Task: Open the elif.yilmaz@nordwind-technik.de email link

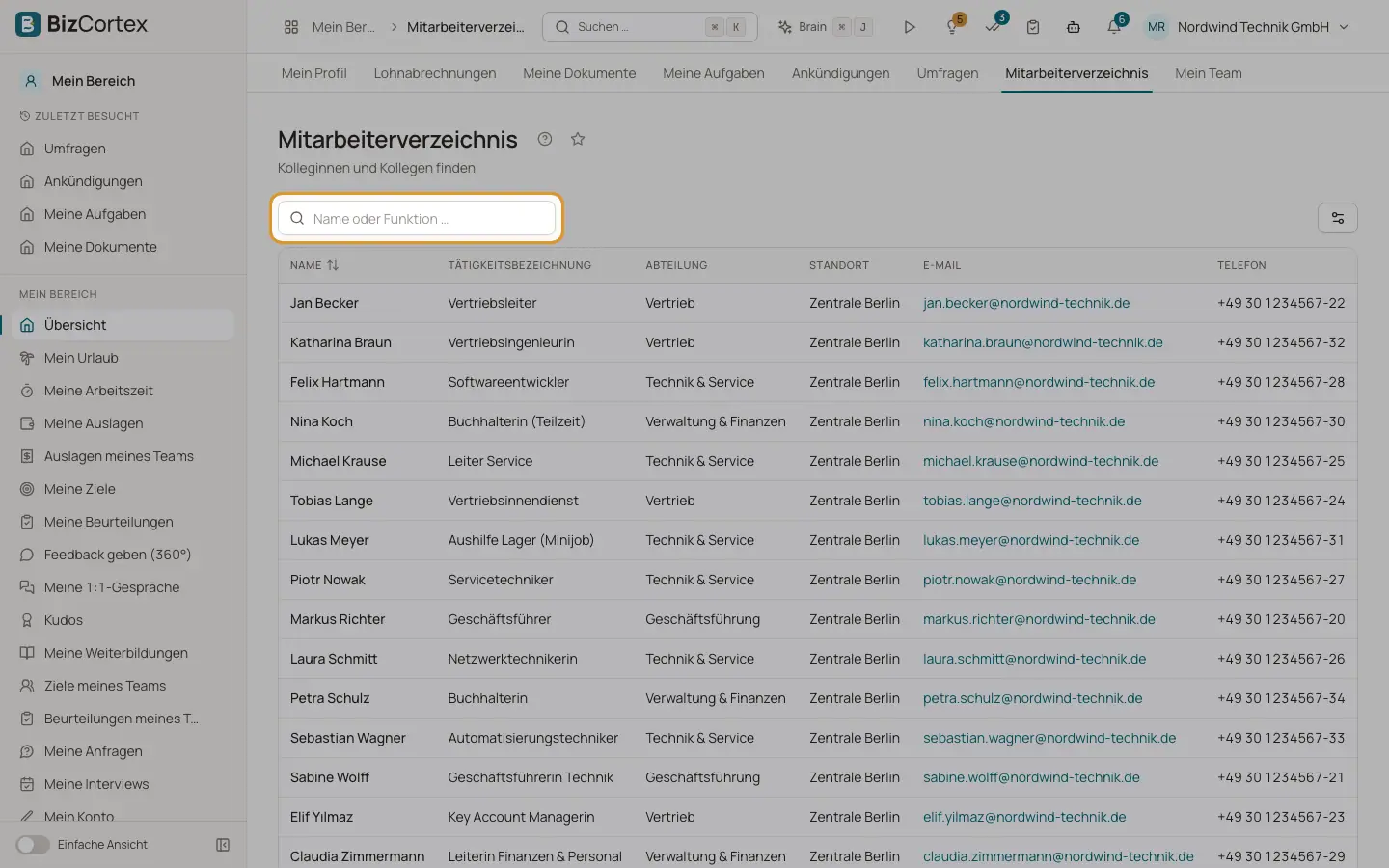Action: (x=1024, y=817)
